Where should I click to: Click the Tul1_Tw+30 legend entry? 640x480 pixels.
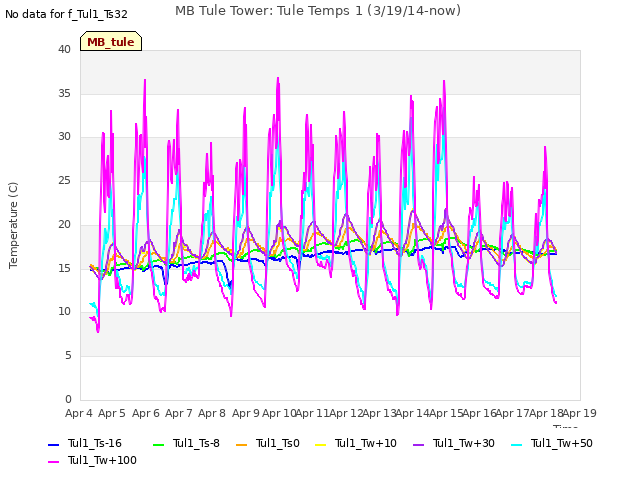click(454, 443)
